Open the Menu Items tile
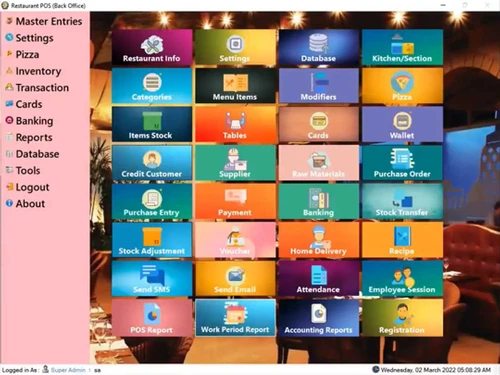The image size is (500, 375). pyautogui.click(x=235, y=86)
